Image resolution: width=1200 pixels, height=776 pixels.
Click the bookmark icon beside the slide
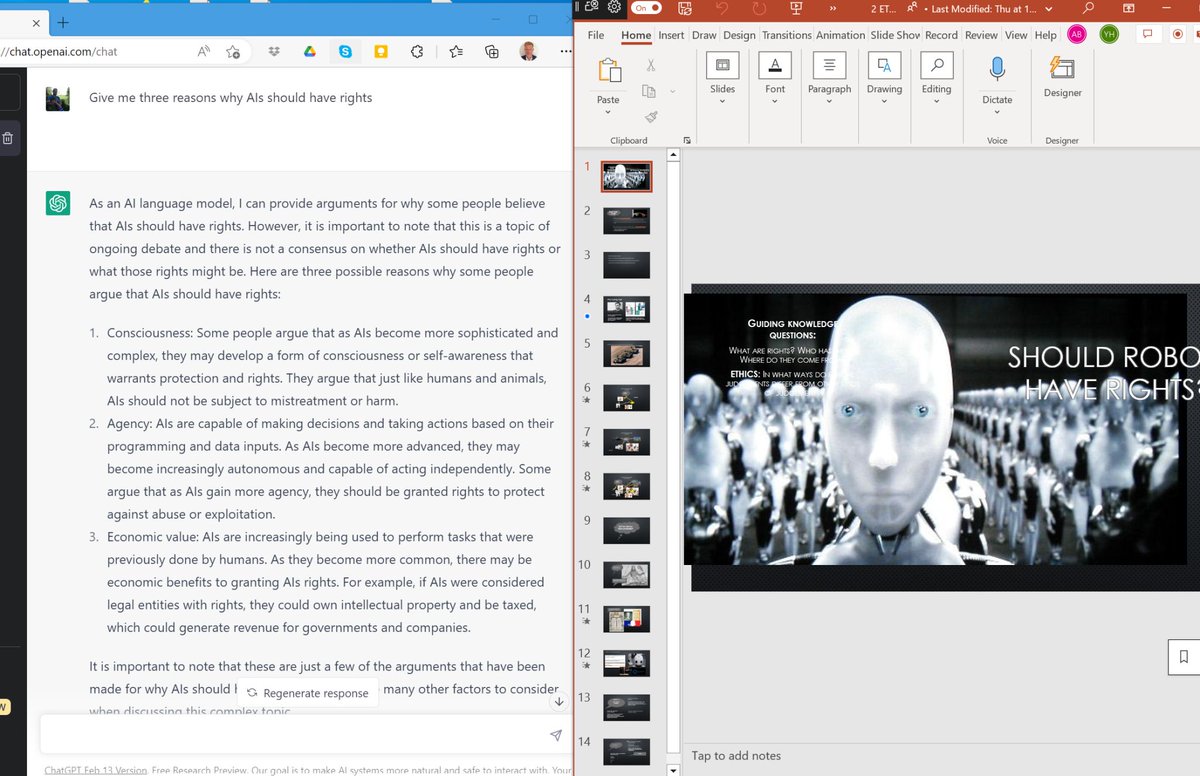click(1184, 656)
